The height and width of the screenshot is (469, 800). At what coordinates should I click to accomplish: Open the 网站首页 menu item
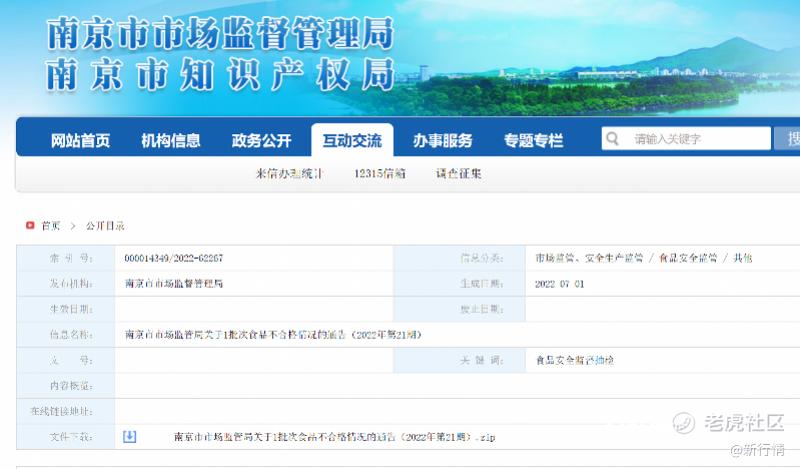[80, 140]
